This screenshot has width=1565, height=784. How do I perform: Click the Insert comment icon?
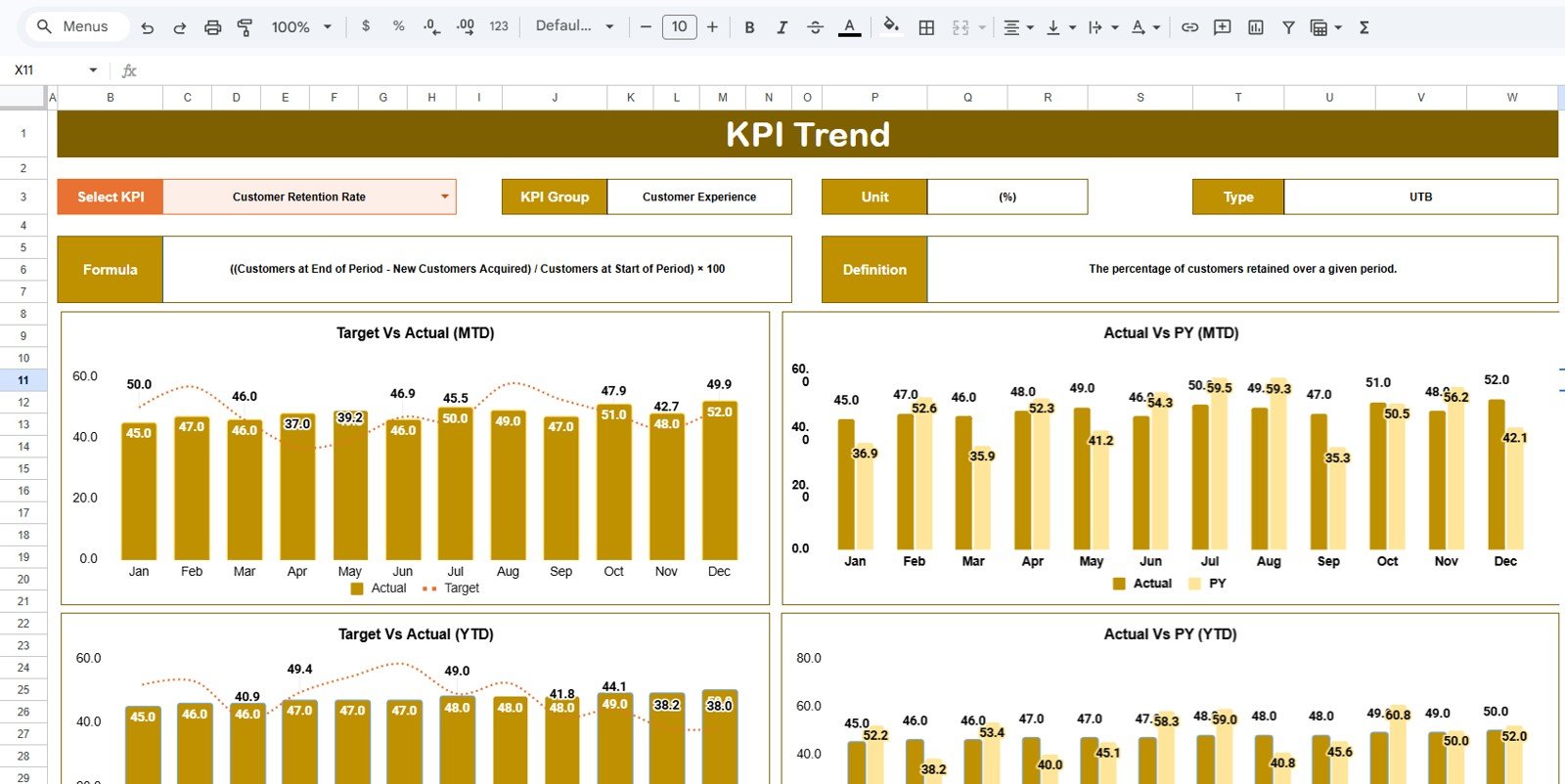[x=1223, y=27]
